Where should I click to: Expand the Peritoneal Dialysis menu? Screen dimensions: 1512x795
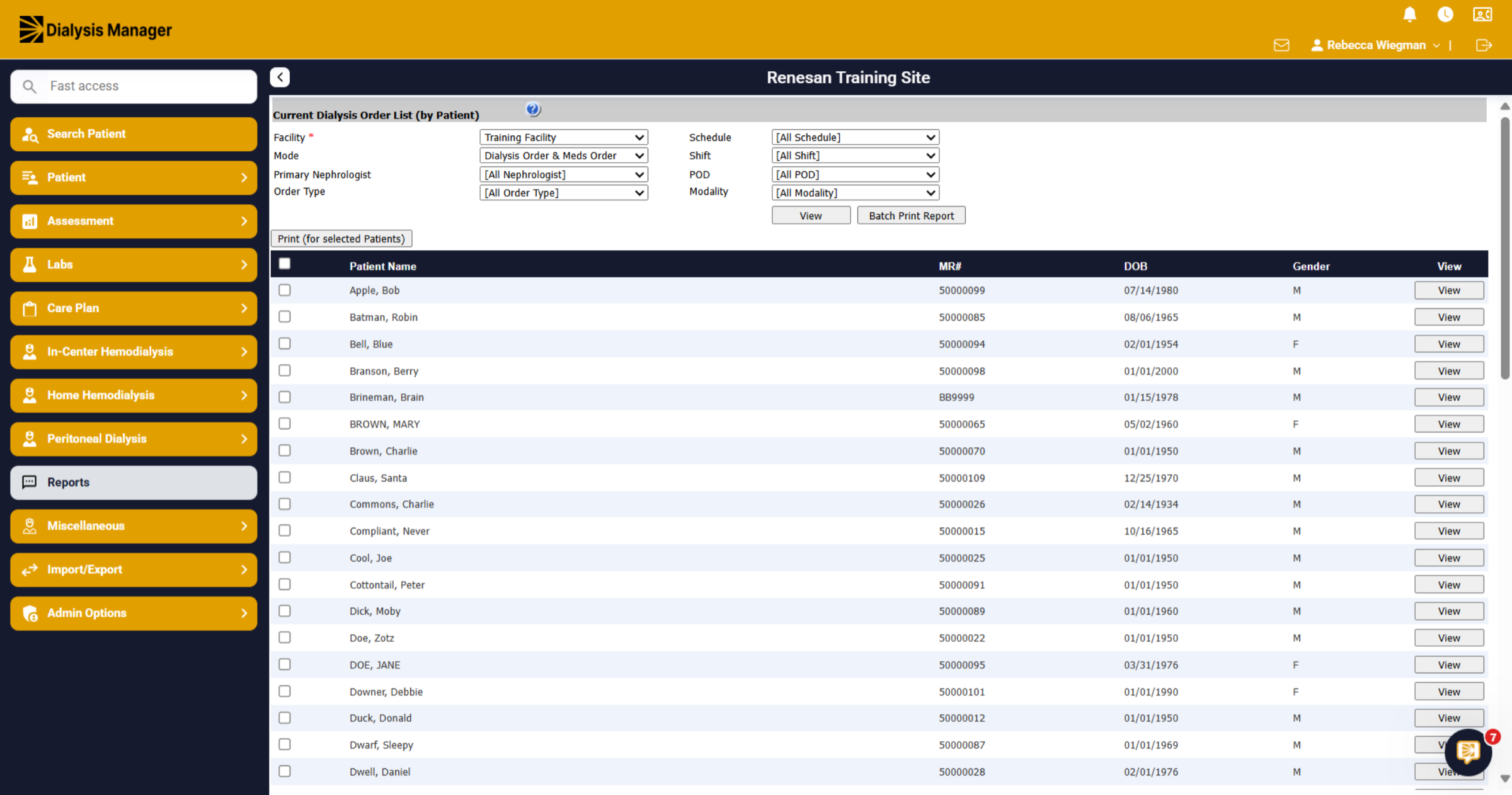(x=134, y=439)
